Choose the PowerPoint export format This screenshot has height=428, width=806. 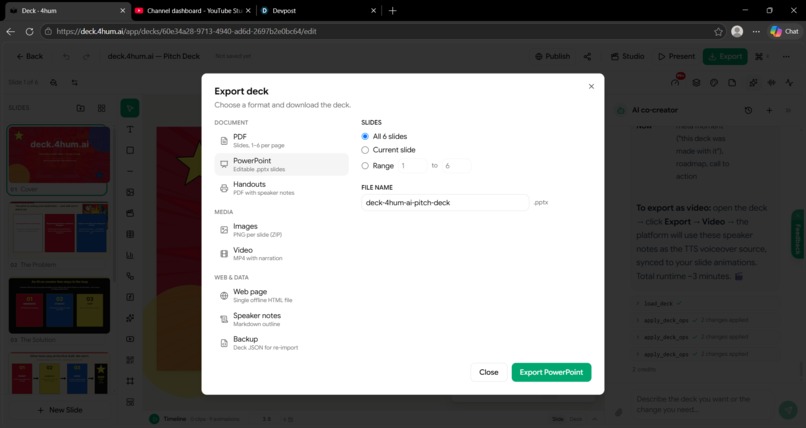(281, 164)
